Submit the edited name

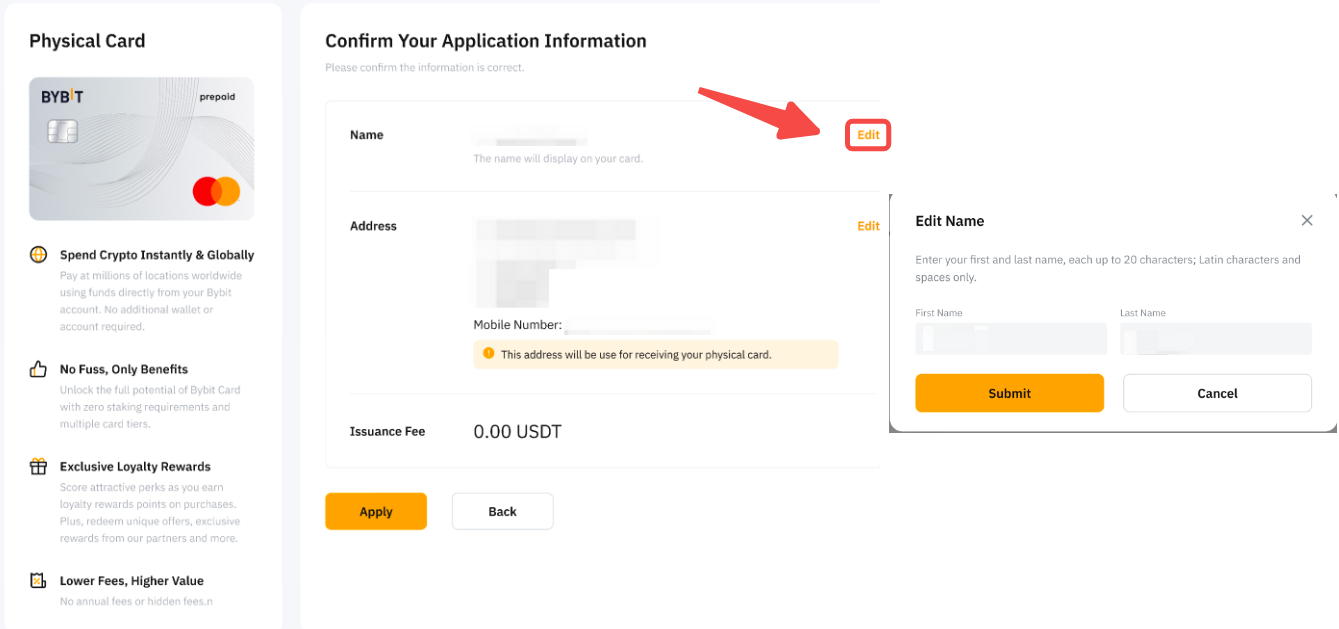[x=1009, y=393]
